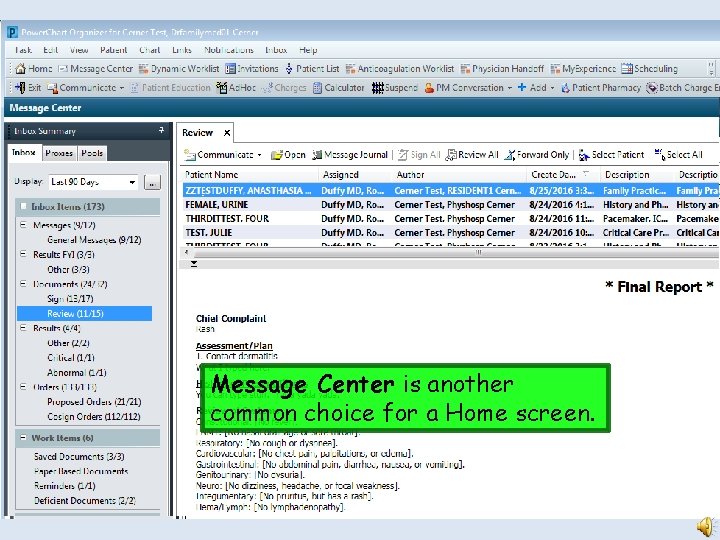Open the Task menu
The image size is (720, 540).
(x=23, y=50)
